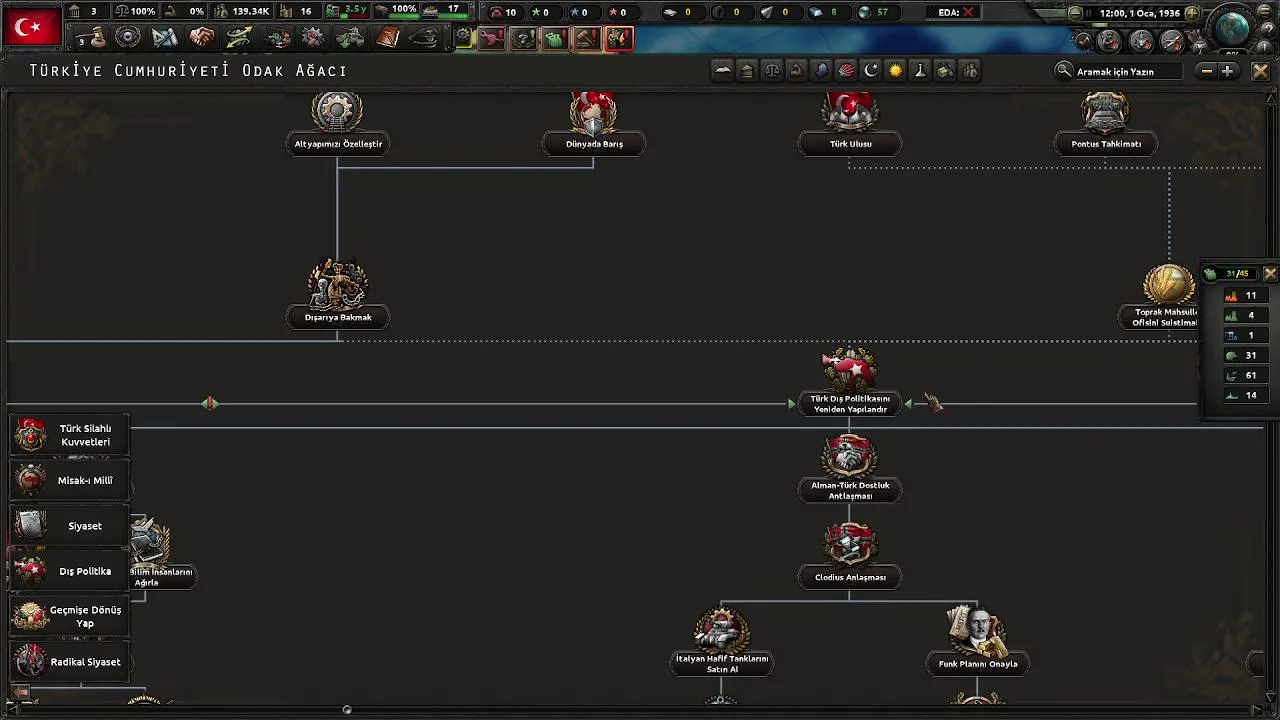The width and height of the screenshot is (1280, 720).
Task: Select Türk Dış Politikasını Yeniden Yapılandır focus
Action: click(850, 383)
